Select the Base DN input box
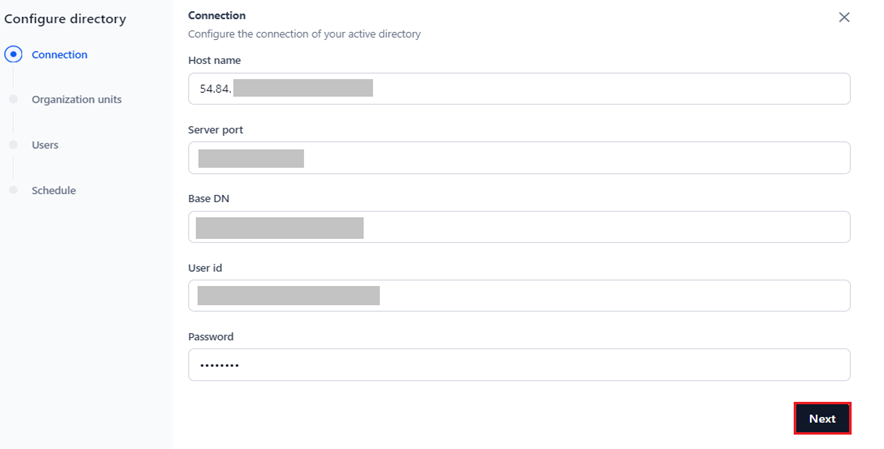The width and height of the screenshot is (884, 449). pyautogui.click(x=519, y=227)
